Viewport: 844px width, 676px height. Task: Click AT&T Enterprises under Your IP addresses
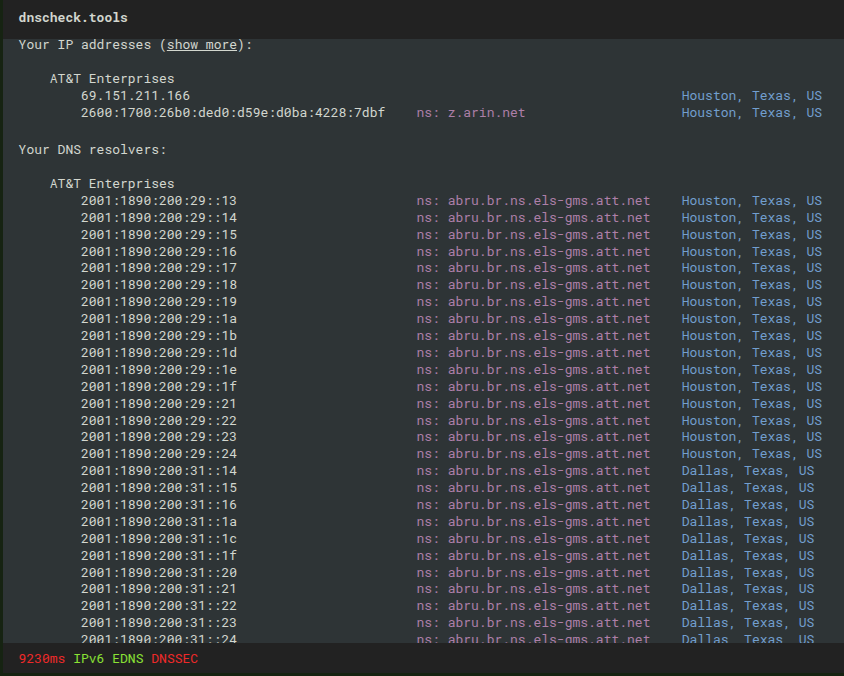click(x=112, y=79)
